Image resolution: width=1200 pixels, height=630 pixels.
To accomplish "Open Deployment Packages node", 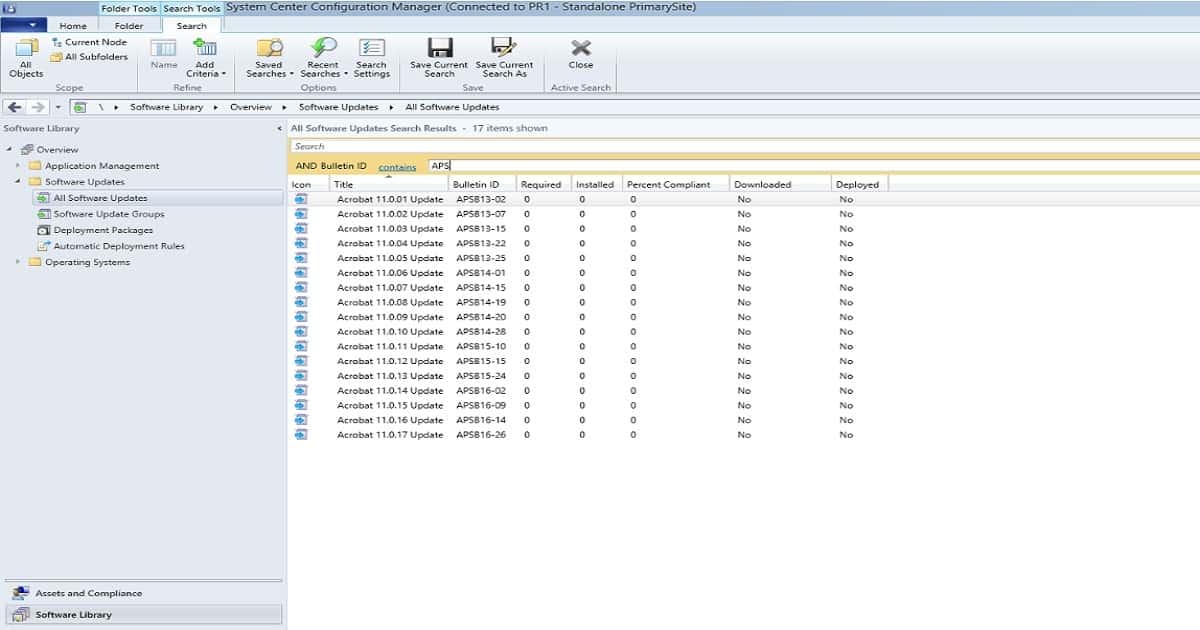I will pyautogui.click(x=103, y=230).
